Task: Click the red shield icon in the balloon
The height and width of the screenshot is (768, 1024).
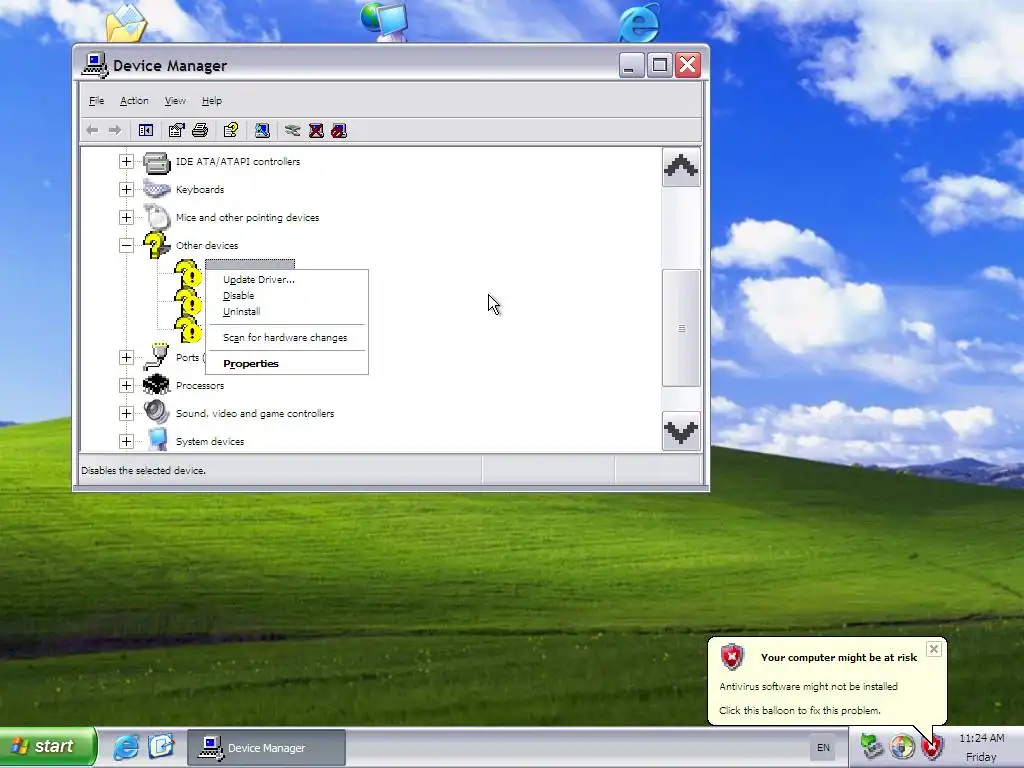Action: pos(732,657)
